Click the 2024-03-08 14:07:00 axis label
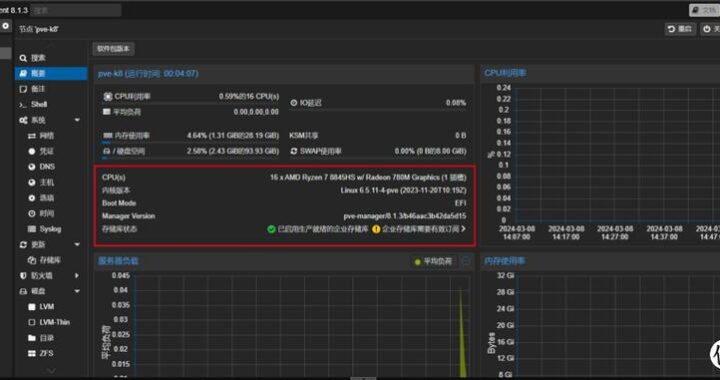Viewport: 720px width, 380px height. point(517,233)
